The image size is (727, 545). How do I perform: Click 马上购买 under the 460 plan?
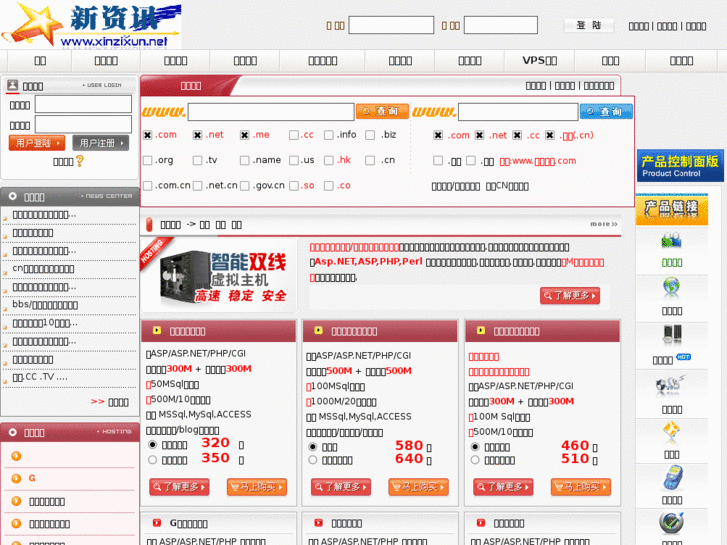580,487
